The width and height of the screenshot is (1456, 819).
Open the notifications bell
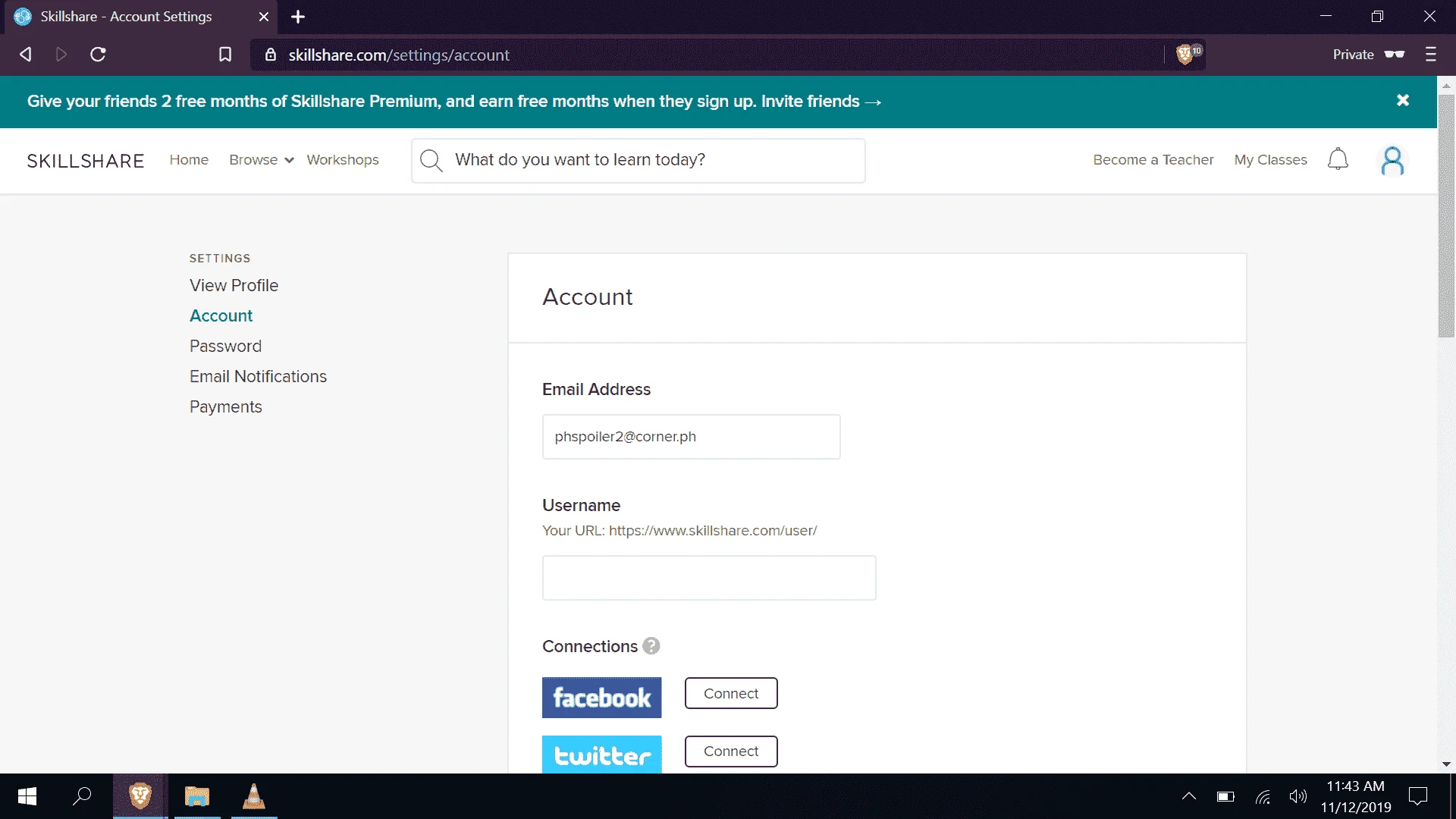1338,159
